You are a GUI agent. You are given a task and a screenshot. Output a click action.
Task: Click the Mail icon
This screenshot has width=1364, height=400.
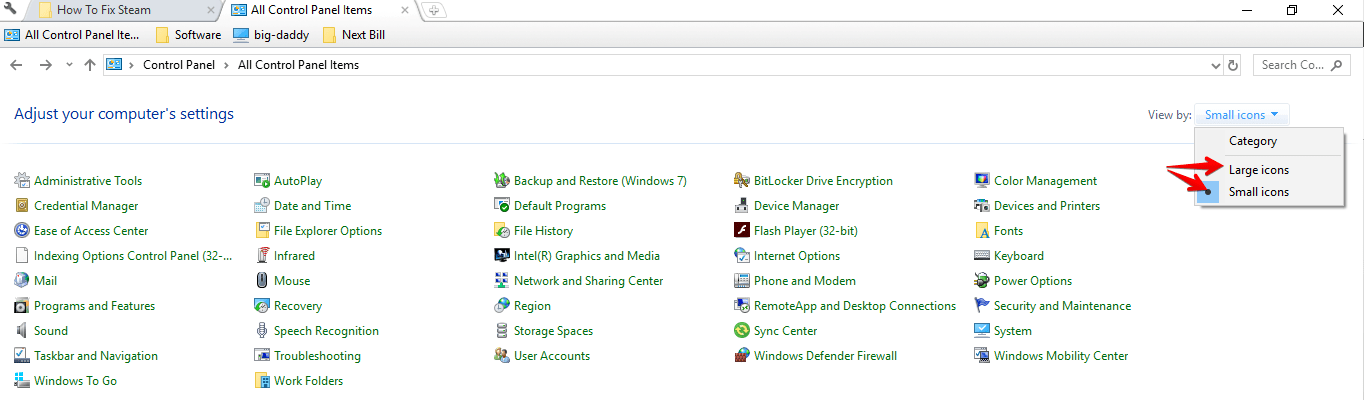[x=22, y=281]
